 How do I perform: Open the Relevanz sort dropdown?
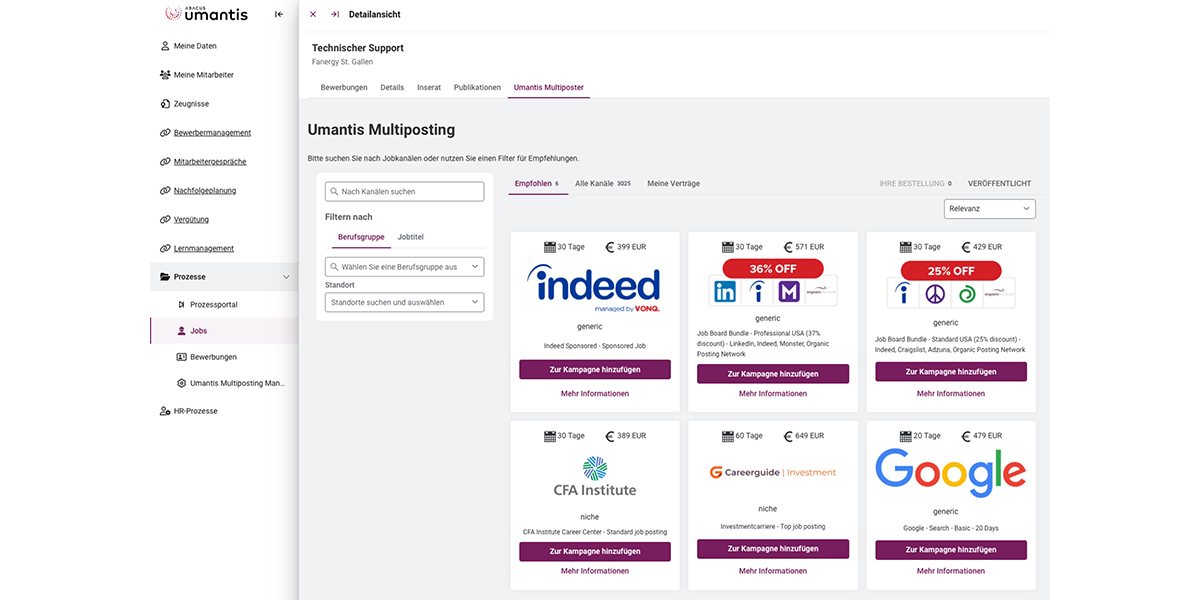pos(989,208)
